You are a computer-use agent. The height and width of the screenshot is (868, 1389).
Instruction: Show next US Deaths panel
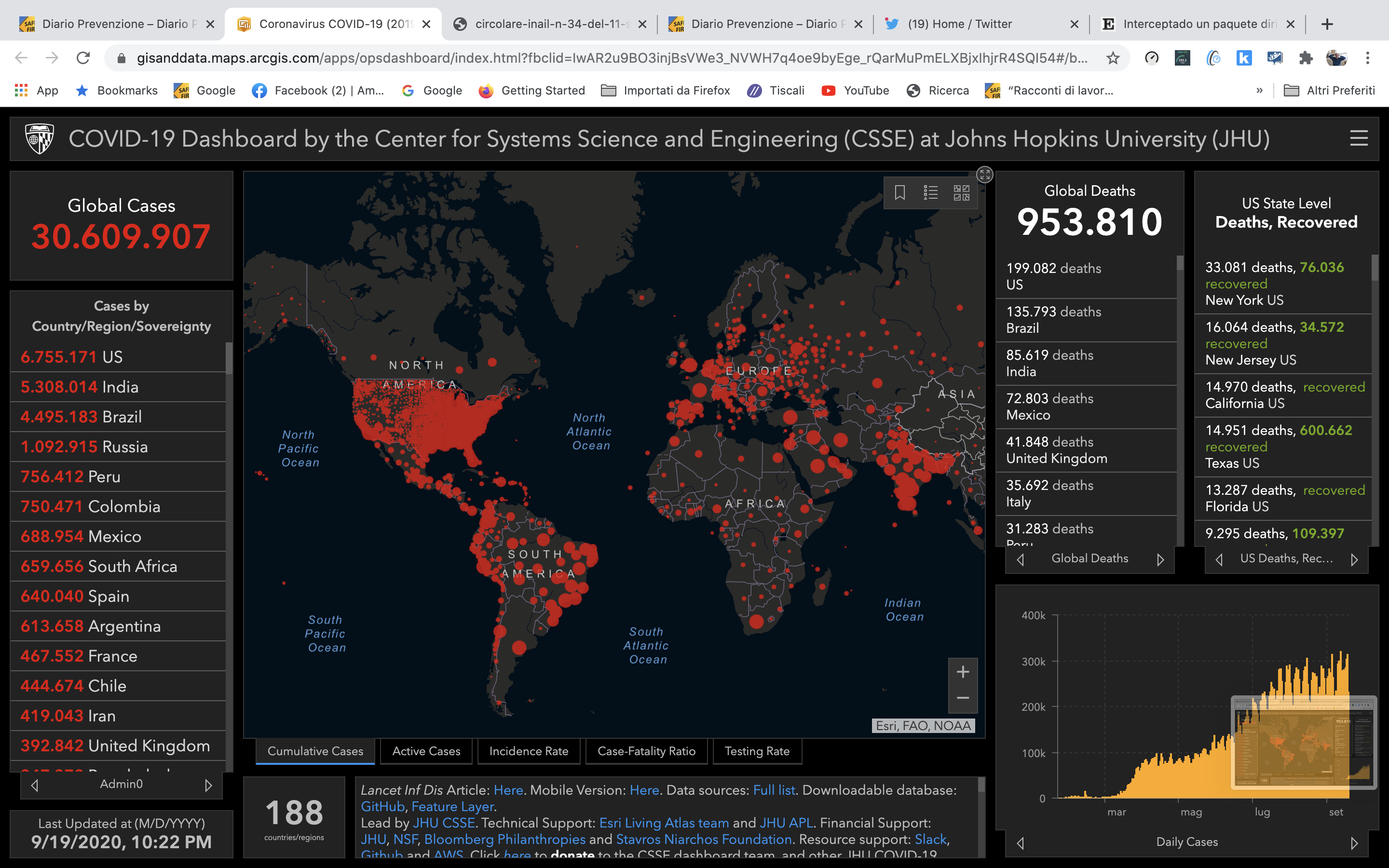(1355, 559)
